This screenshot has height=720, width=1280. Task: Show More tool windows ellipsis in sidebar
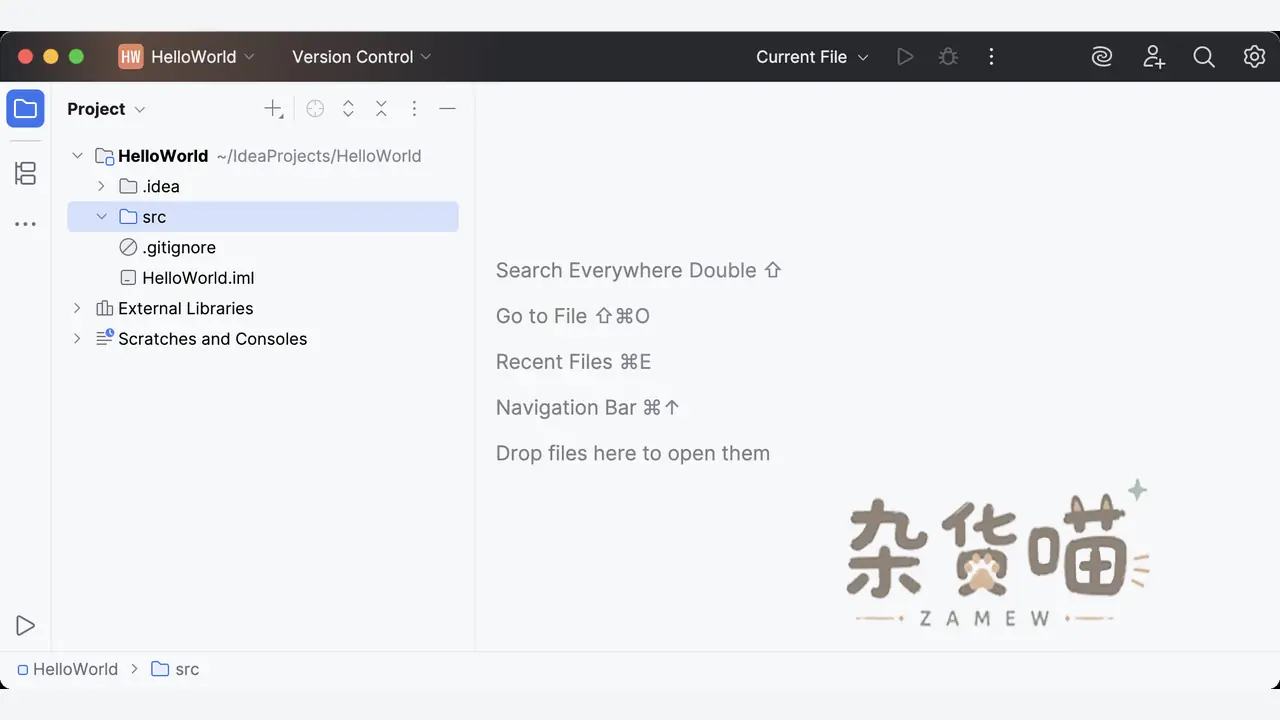tap(25, 225)
